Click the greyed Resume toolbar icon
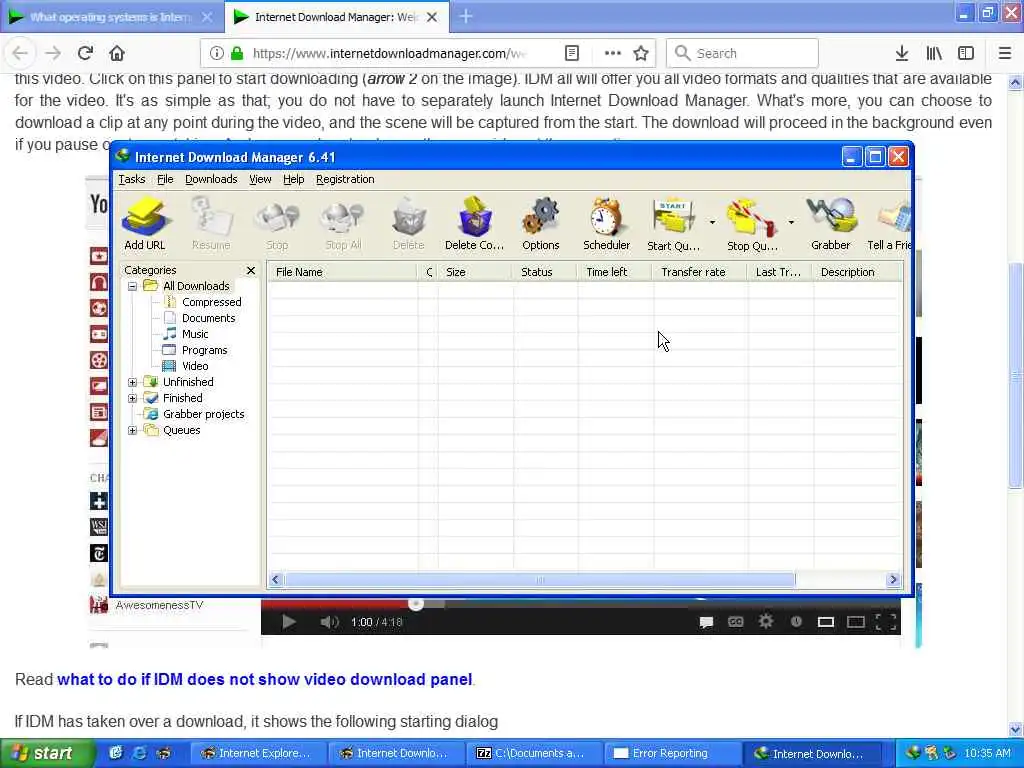This screenshot has height=768, width=1024. click(x=211, y=224)
